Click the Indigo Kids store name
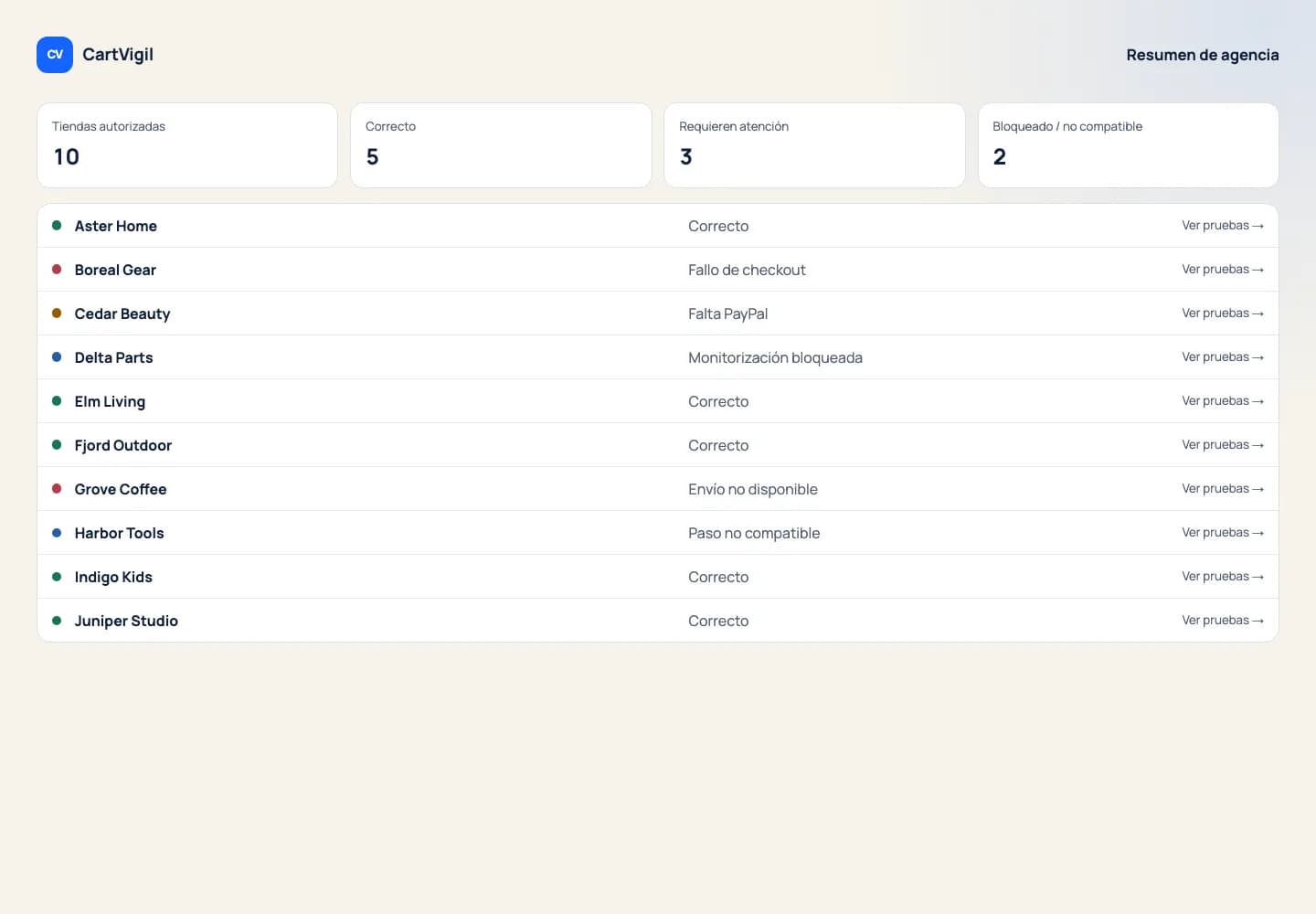1316x914 pixels. click(x=113, y=577)
